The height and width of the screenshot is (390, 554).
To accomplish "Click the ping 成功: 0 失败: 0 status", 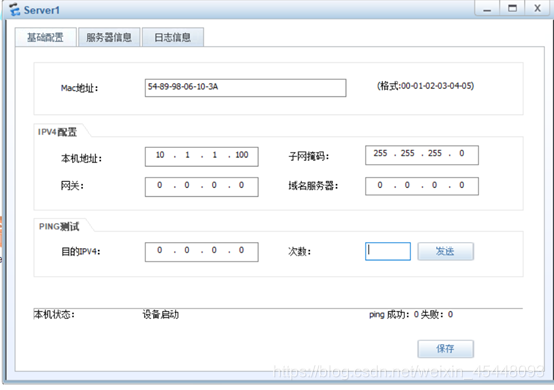I will coord(411,314).
